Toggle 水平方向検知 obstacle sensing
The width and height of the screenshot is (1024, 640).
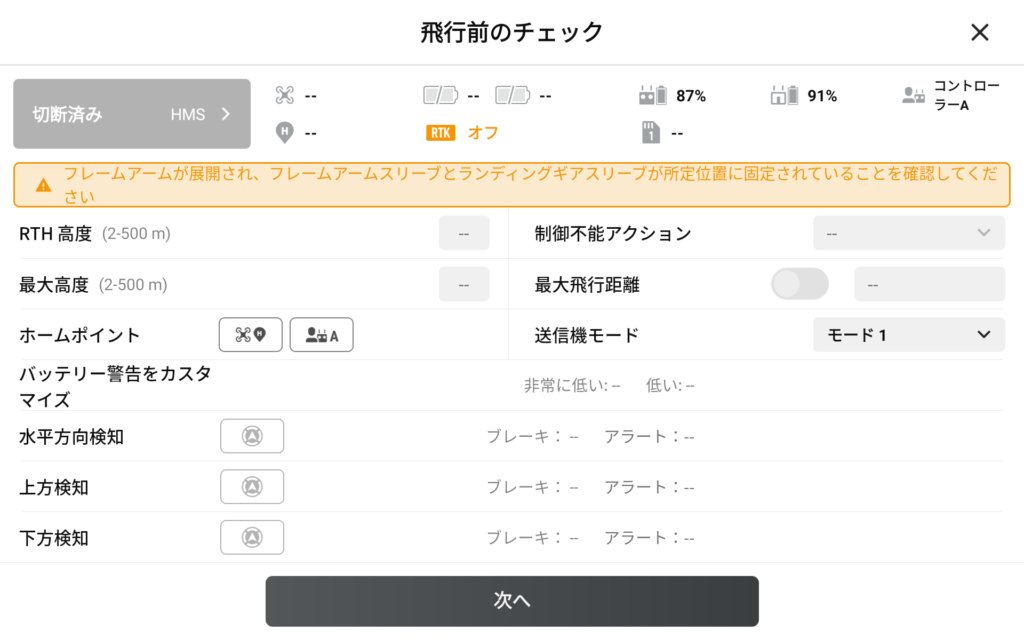(252, 436)
